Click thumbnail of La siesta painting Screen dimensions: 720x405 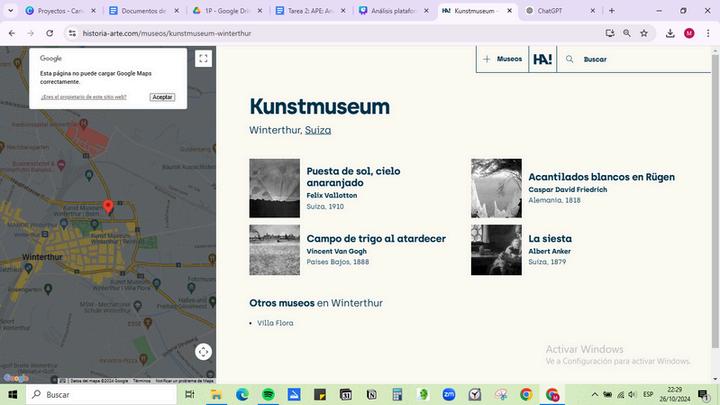pos(496,250)
